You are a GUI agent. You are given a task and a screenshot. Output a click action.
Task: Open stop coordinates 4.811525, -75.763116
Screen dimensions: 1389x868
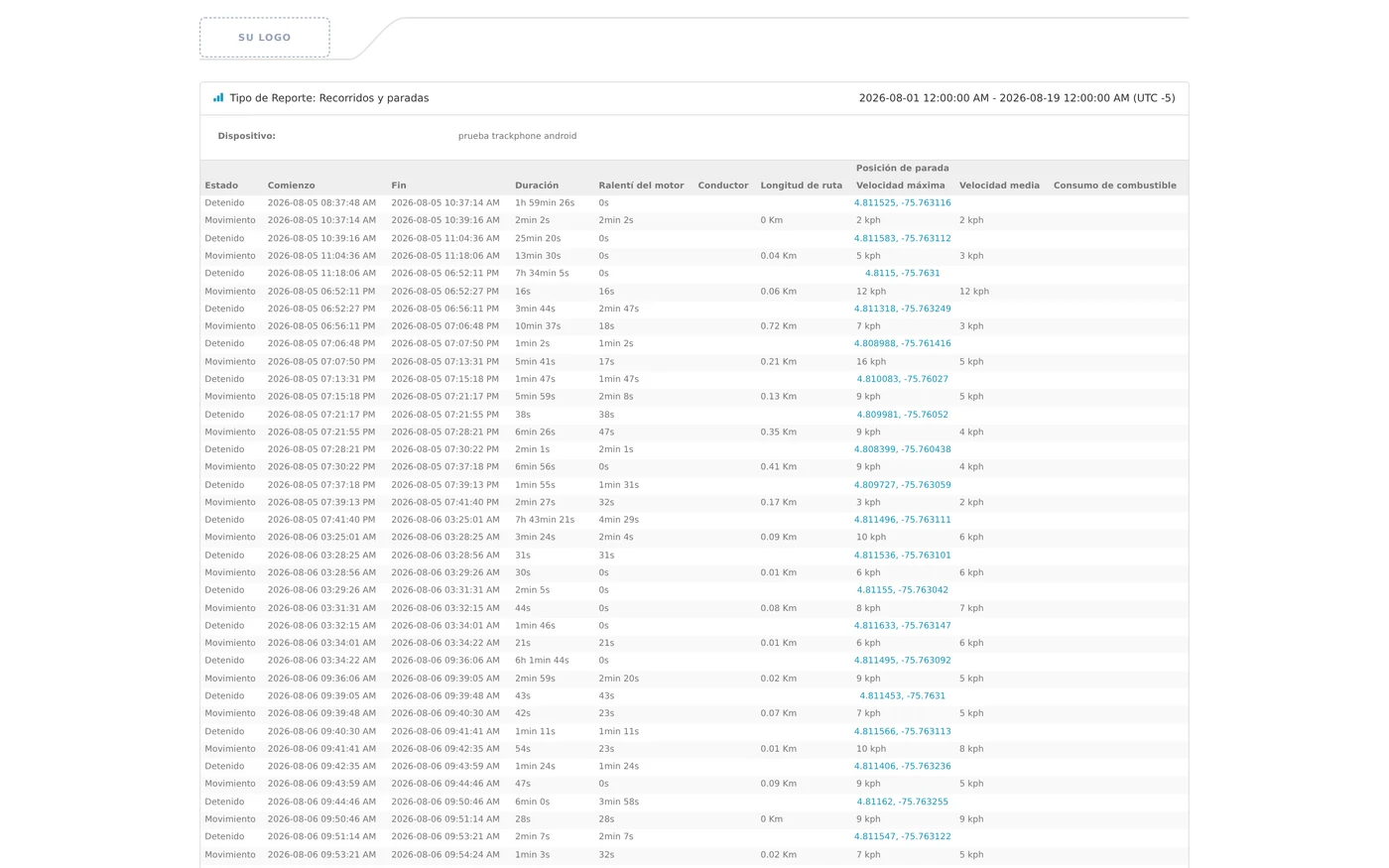click(x=902, y=203)
